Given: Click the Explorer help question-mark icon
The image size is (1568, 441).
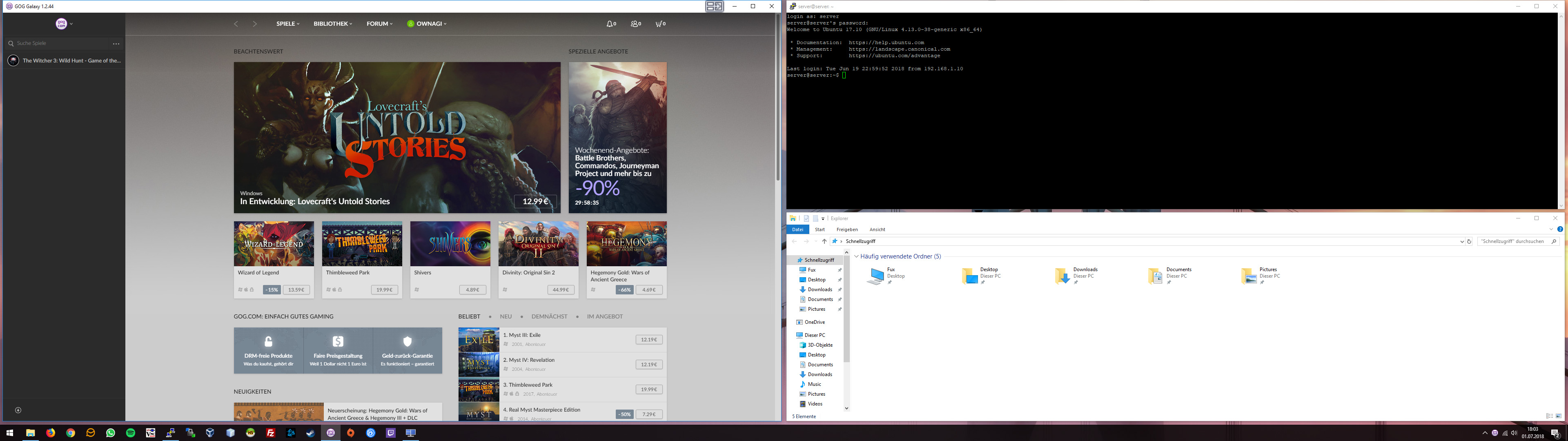Looking at the screenshot, I should pyautogui.click(x=1559, y=229).
